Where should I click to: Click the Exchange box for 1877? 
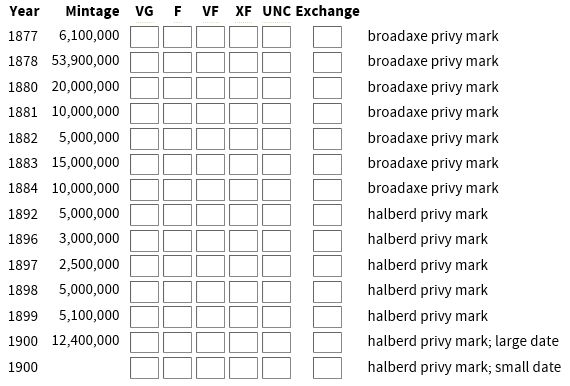point(327,37)
